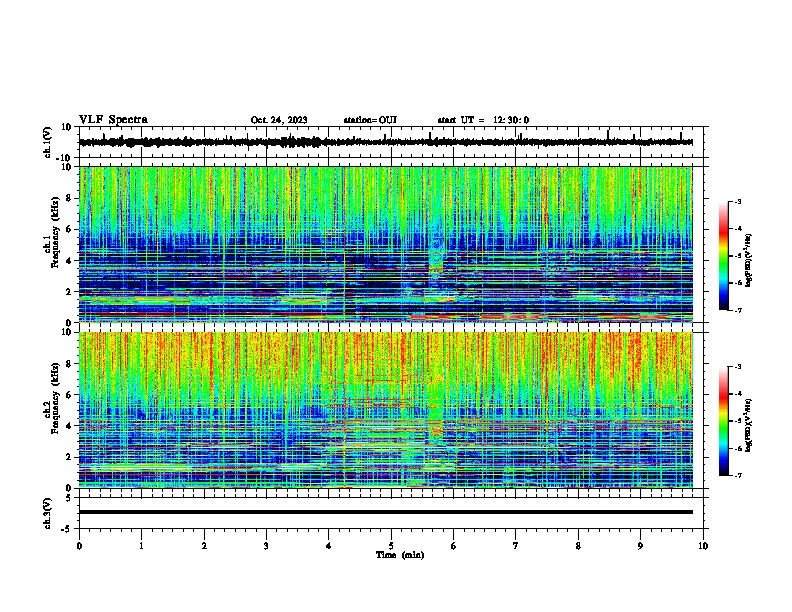Image resolution: width=792 pixels, height=612 pixels.
Task: Click the "-5" tick on ch.3(V) axis
Action: [x=67, y=529]
